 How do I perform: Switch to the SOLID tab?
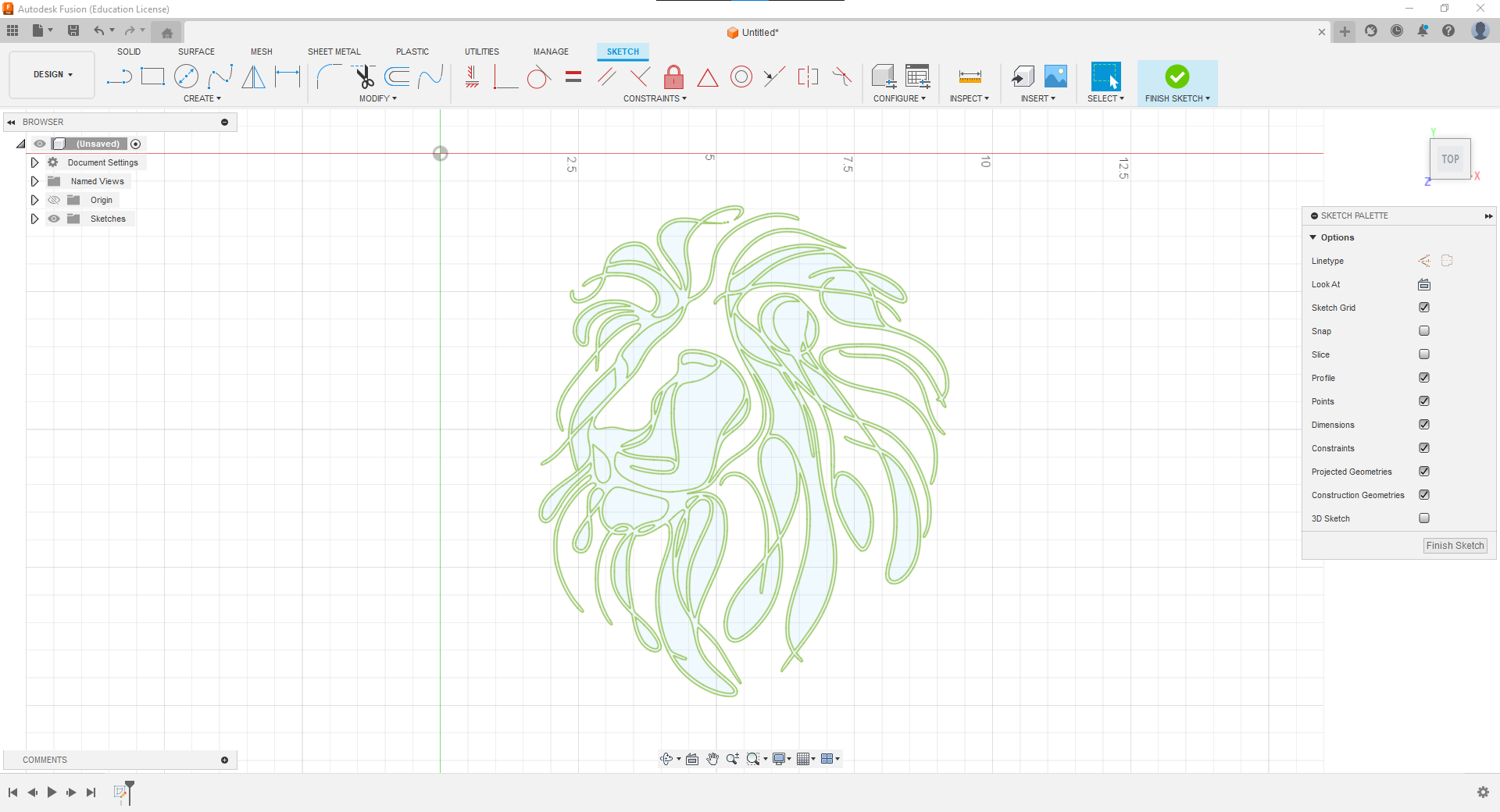click(129, 52)
